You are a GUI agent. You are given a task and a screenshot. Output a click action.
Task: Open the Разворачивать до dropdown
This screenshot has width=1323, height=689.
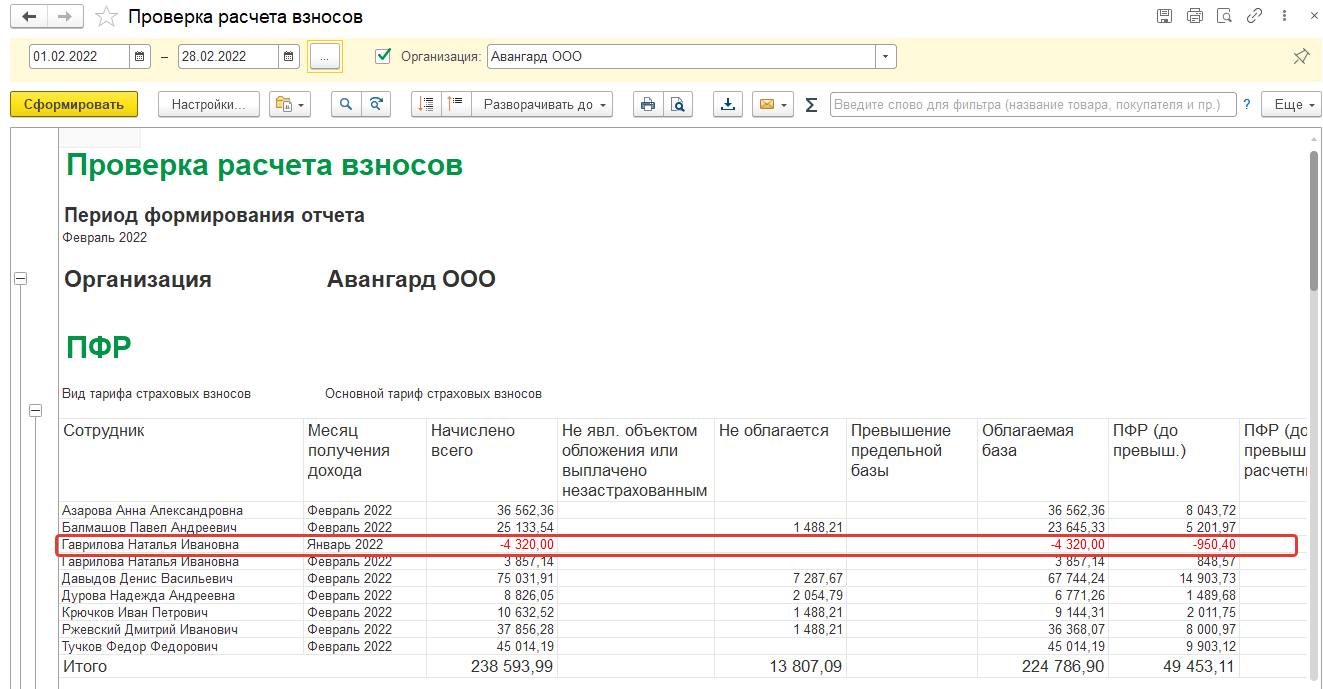(x=545, y=104)
